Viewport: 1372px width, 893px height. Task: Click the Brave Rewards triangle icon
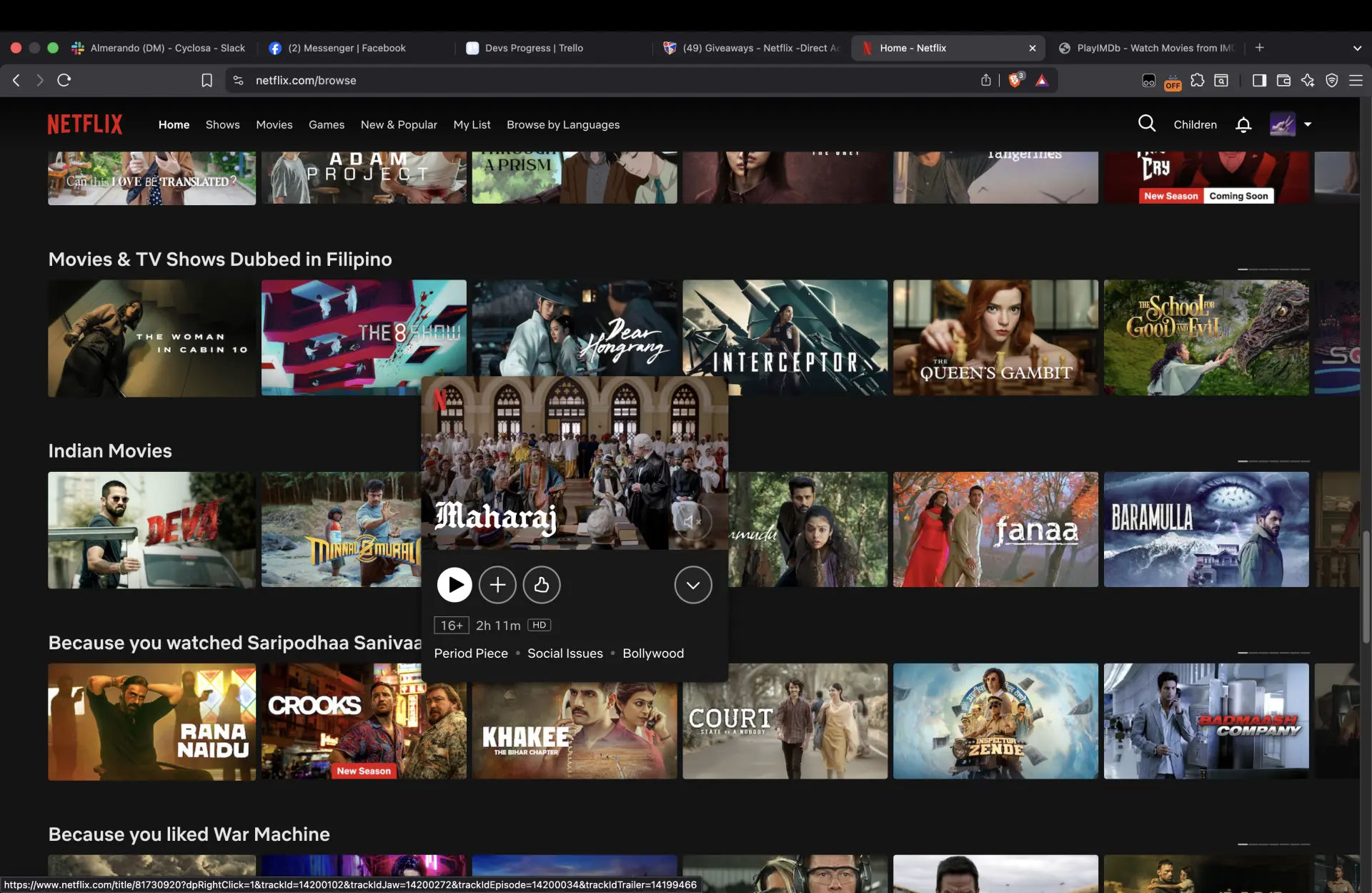coord(1042,80)
